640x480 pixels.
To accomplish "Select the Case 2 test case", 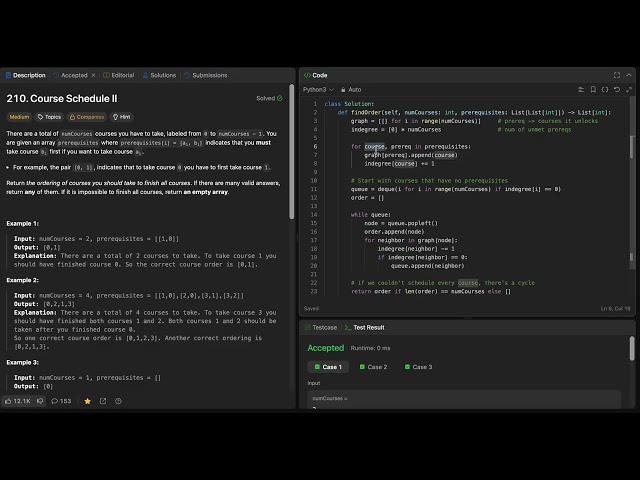I will pos(373,367).
